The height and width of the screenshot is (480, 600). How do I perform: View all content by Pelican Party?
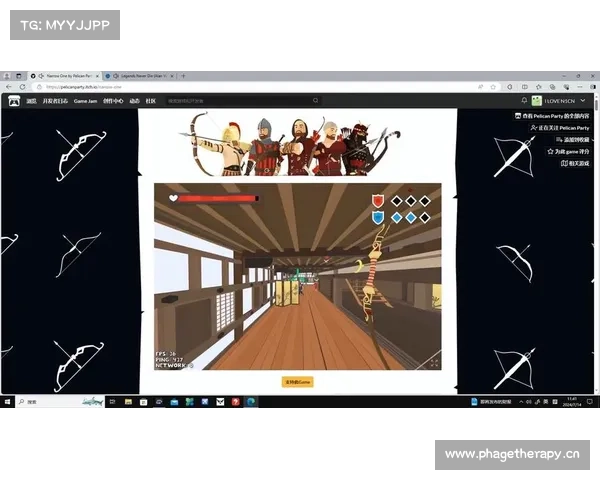tap(552, 116)
